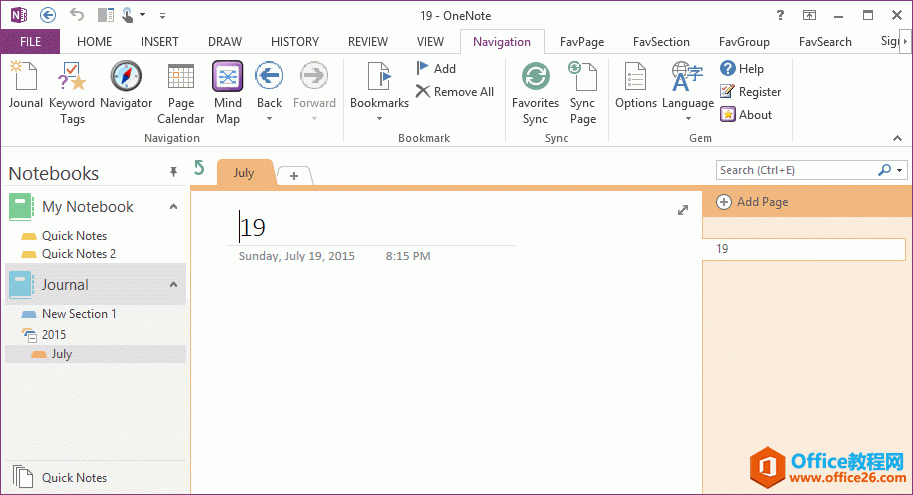This screenshot has height=495, width=913.
Task: Select the July section in the tree
Action: [x=62, y=354]
